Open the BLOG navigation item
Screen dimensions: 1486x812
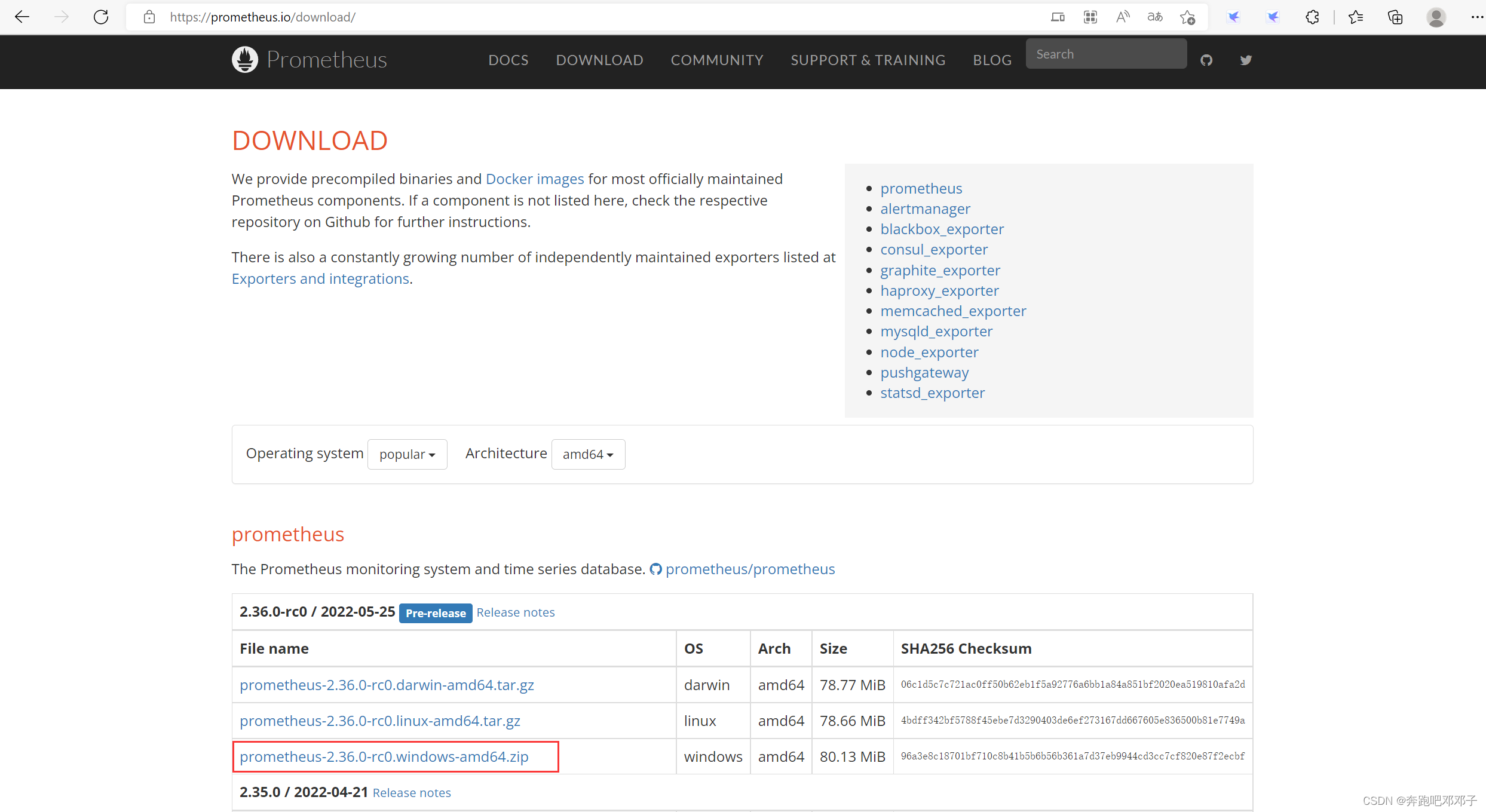pos(992,60)
